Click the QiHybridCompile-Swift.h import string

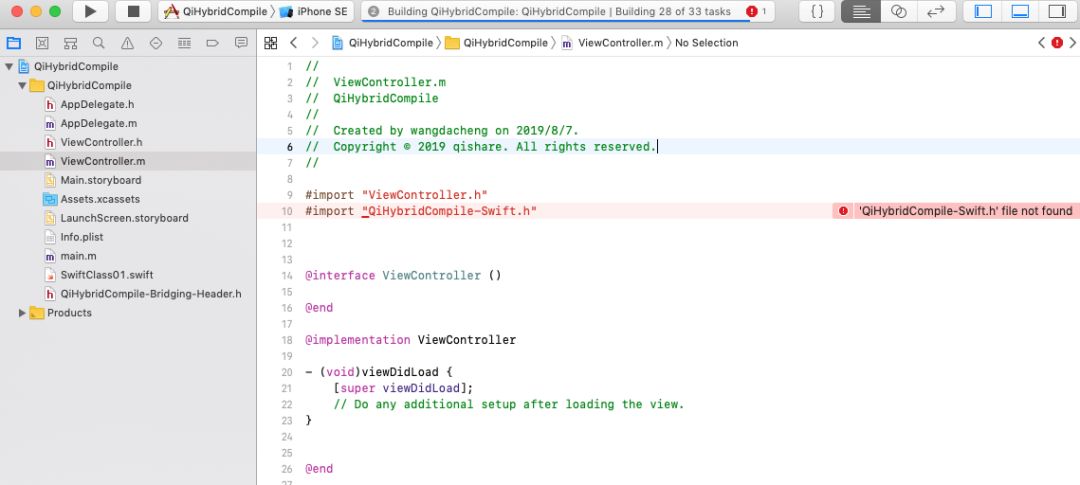pos(449,211)
